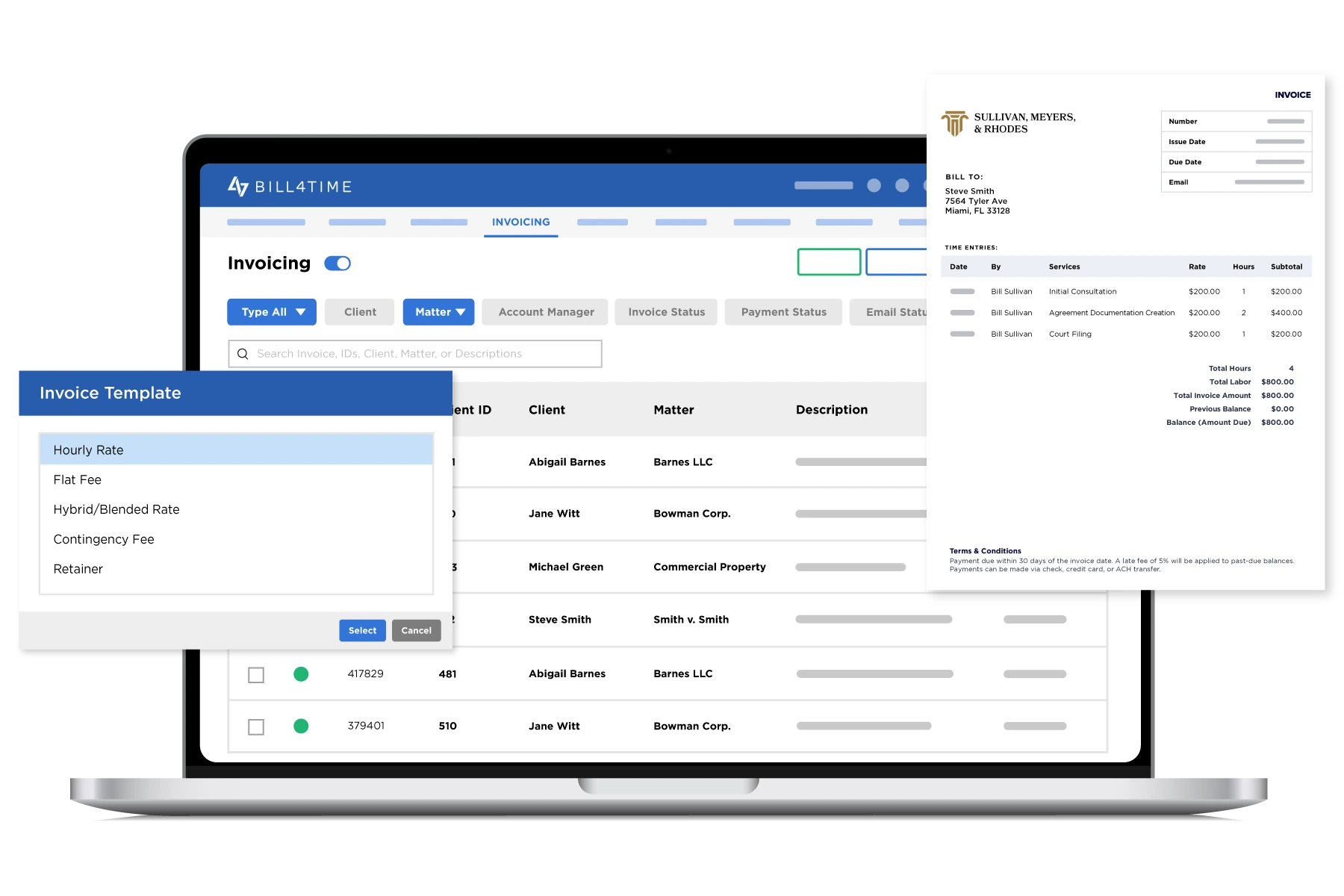Open the Matter filter dropdown

pos(439,312)
